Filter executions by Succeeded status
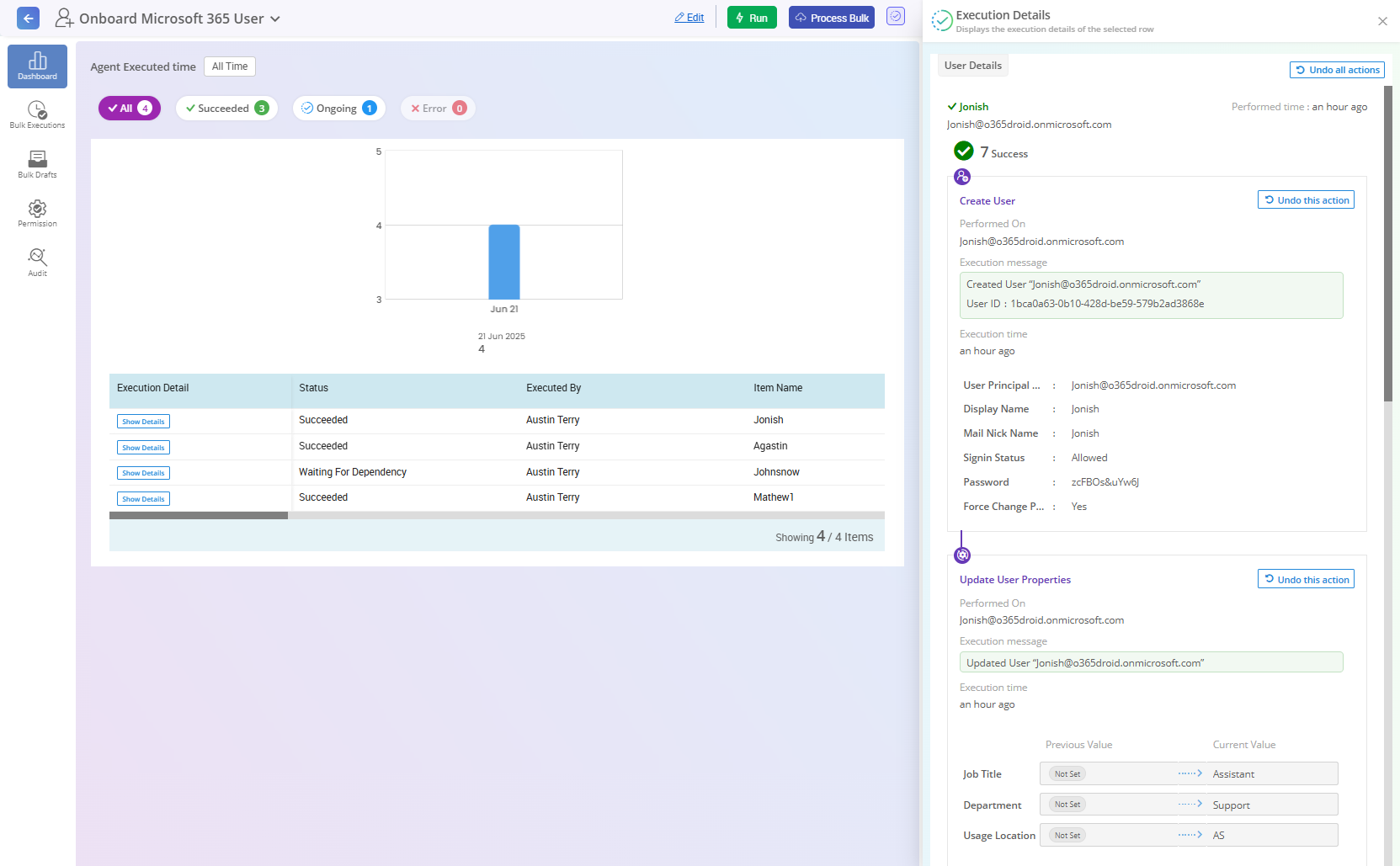Screen dimensions: 1400x866 coord(226,109)
